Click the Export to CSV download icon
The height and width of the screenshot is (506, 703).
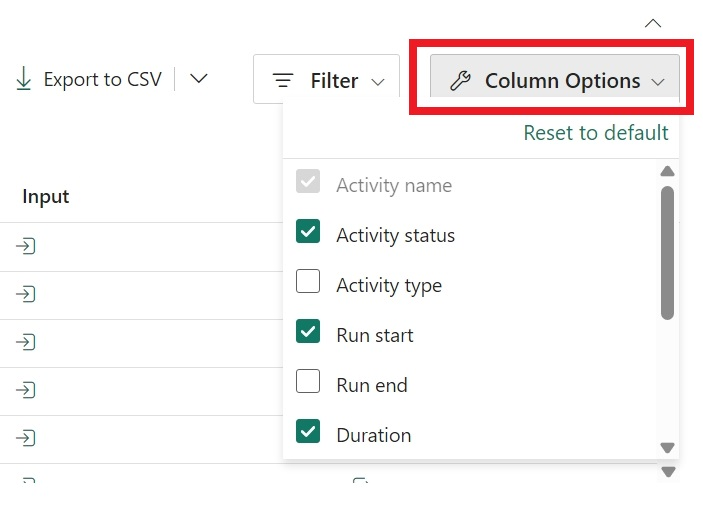(x=23, y=80)
